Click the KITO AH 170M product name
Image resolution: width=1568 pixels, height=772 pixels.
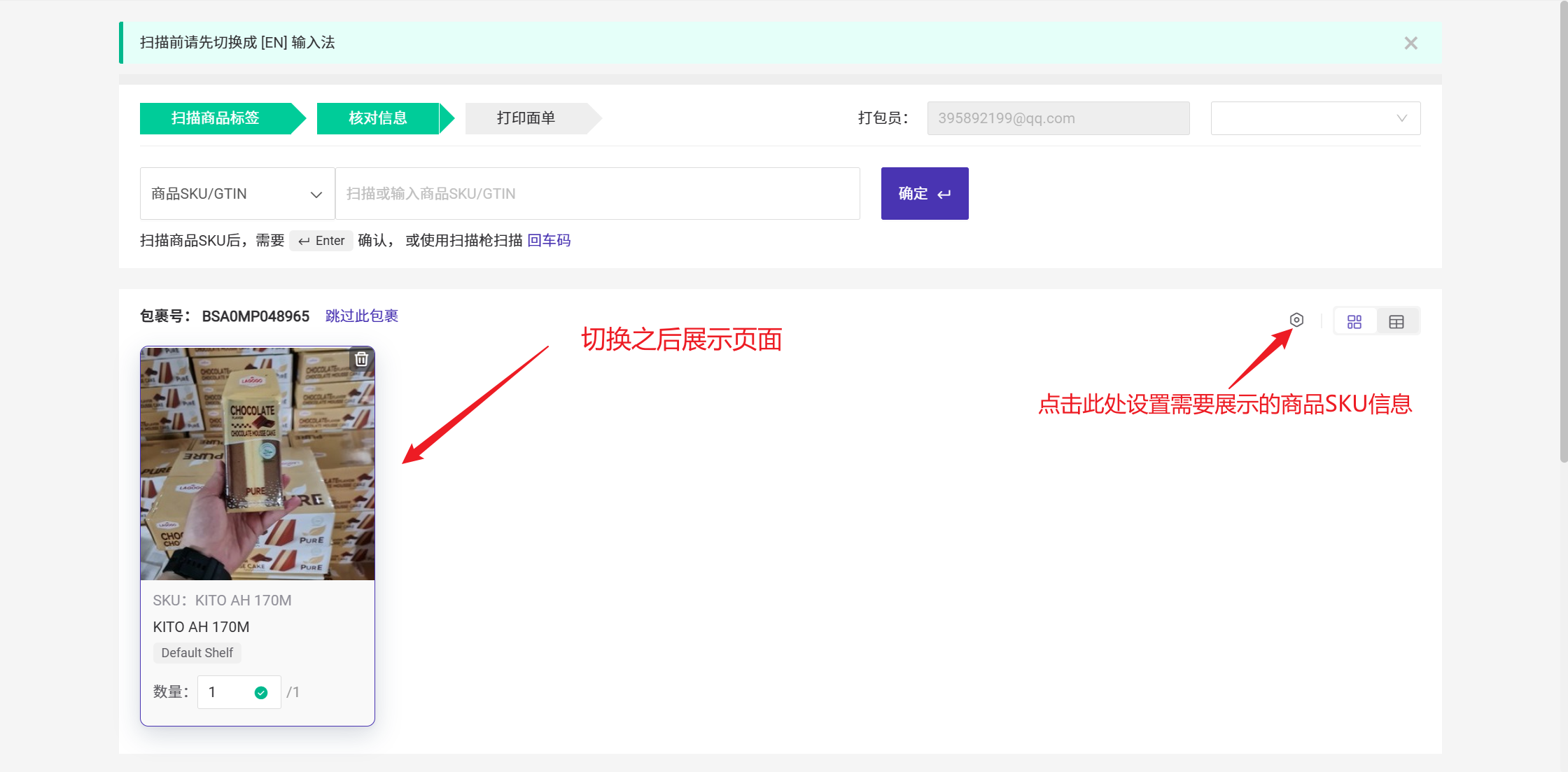point(202,627)
